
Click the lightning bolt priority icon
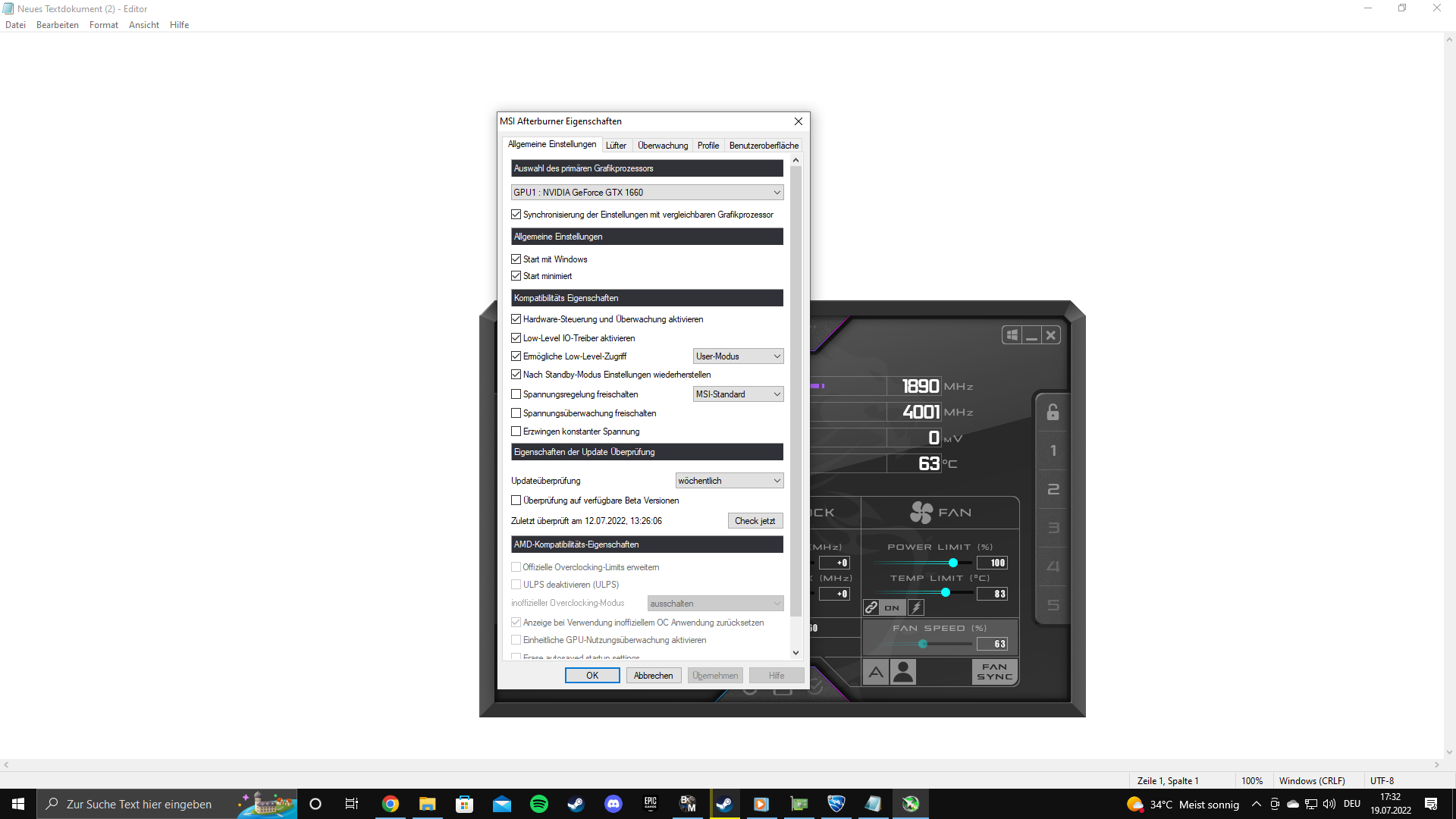pyautogui.click(x=916, y=607)
